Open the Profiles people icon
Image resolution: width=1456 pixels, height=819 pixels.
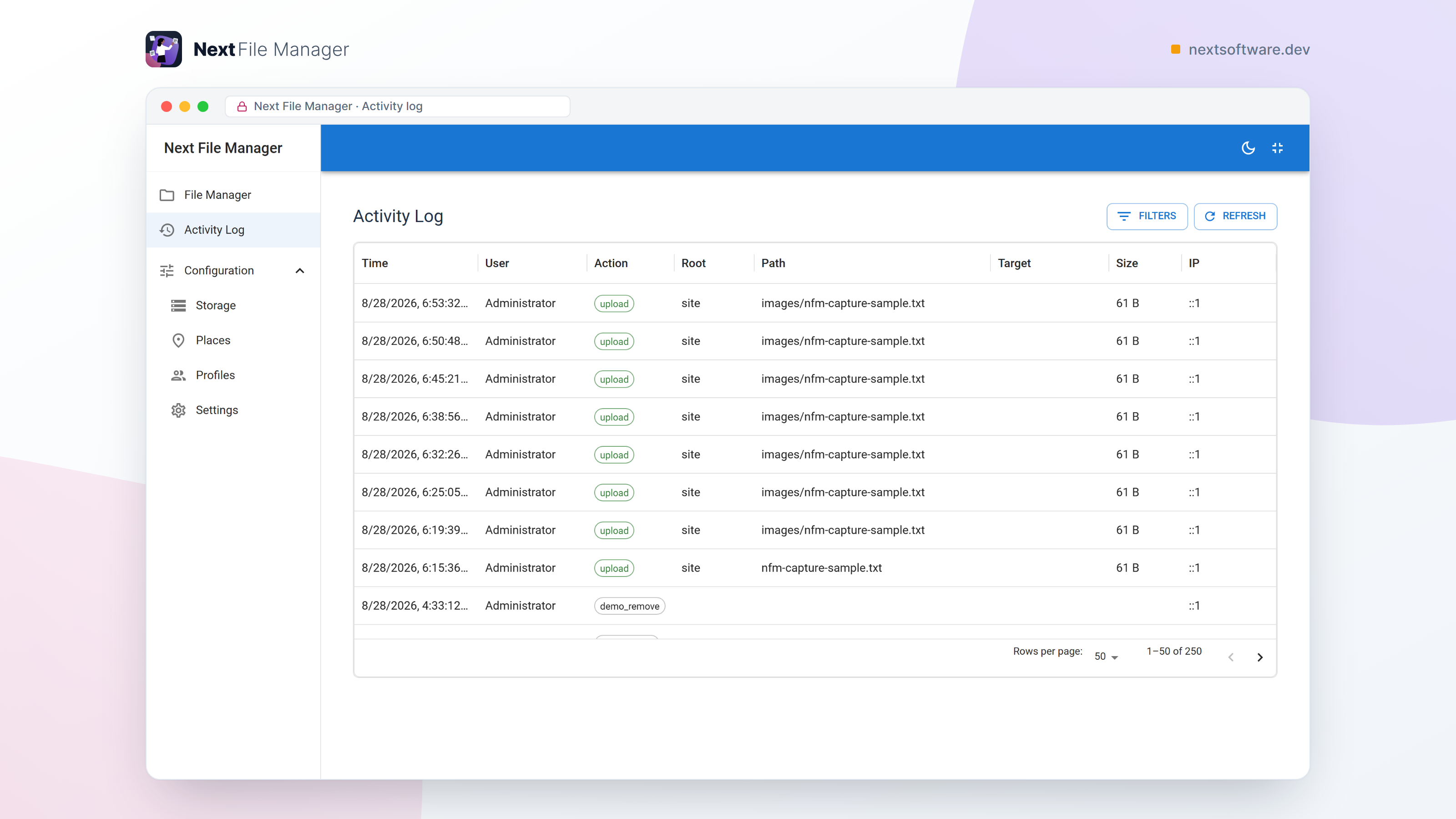pos(179,375)
